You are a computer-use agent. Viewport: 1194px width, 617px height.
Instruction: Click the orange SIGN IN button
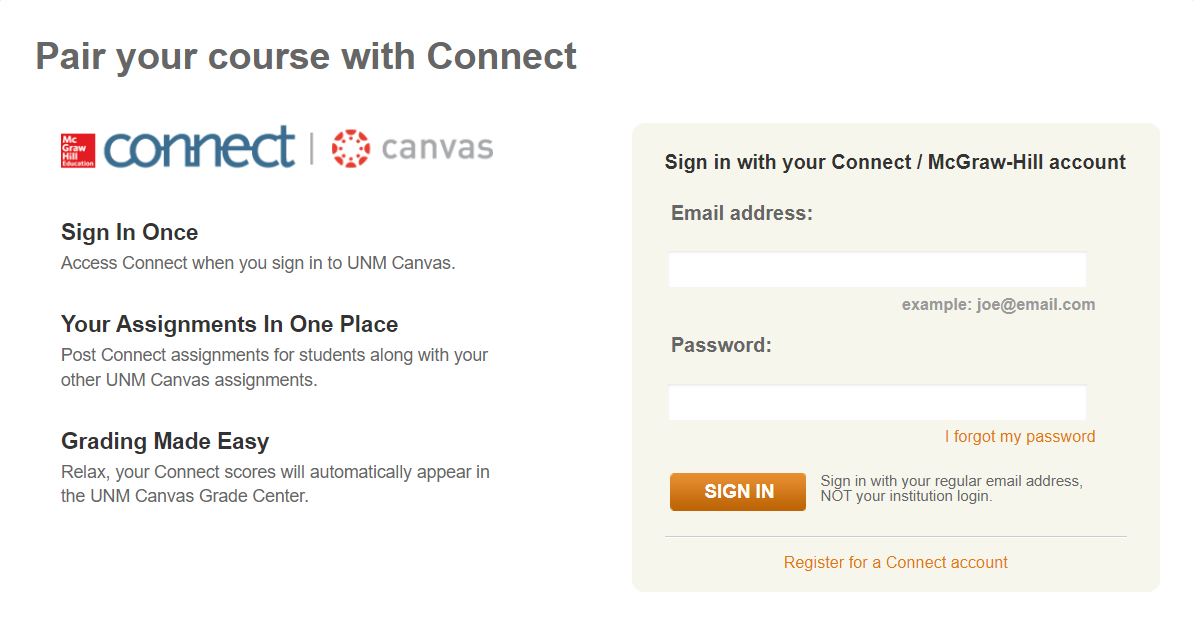[738, 491]
